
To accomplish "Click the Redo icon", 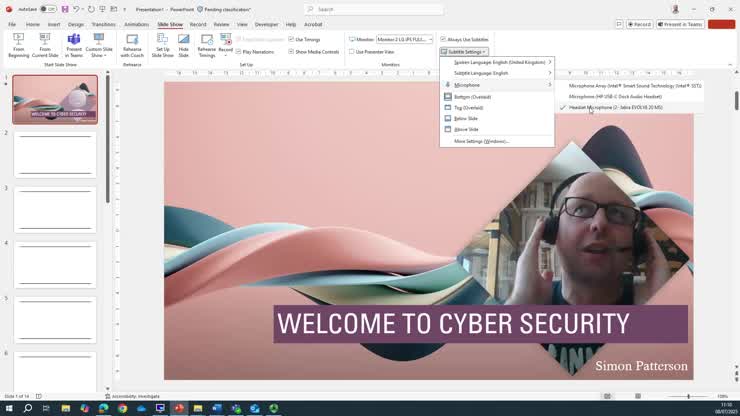I will (x=91, y=9).
